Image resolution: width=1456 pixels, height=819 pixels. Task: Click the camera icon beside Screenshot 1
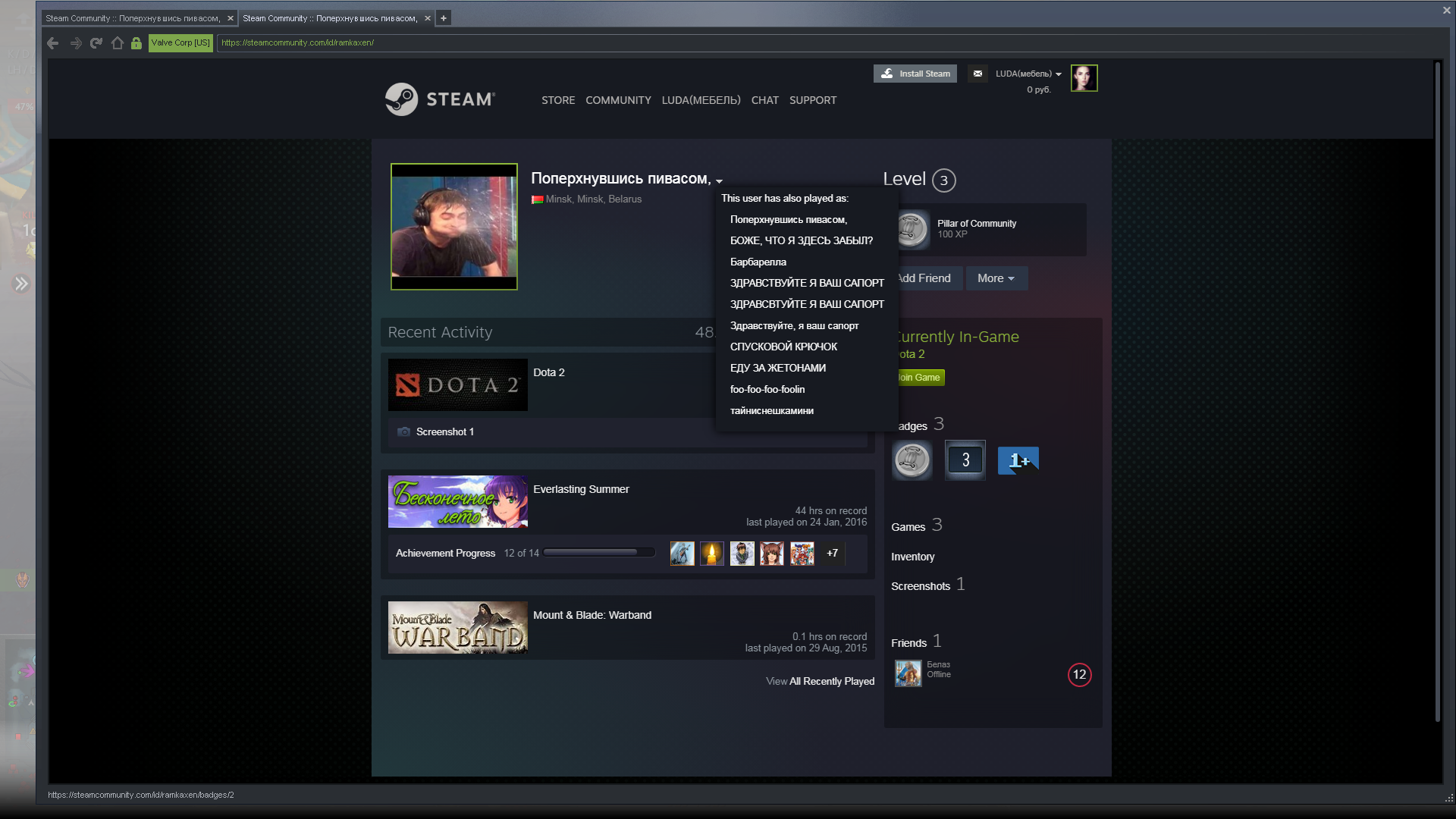403,431
